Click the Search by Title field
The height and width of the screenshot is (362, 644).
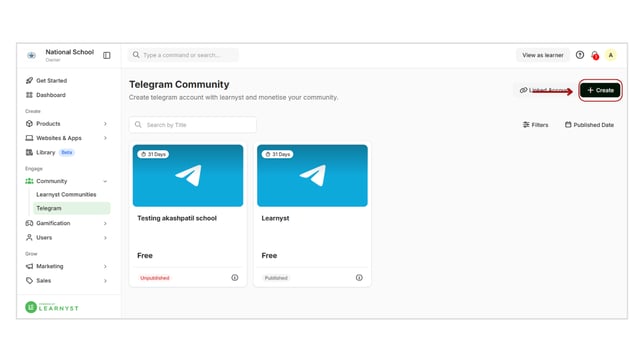click(x=193, y=125)
